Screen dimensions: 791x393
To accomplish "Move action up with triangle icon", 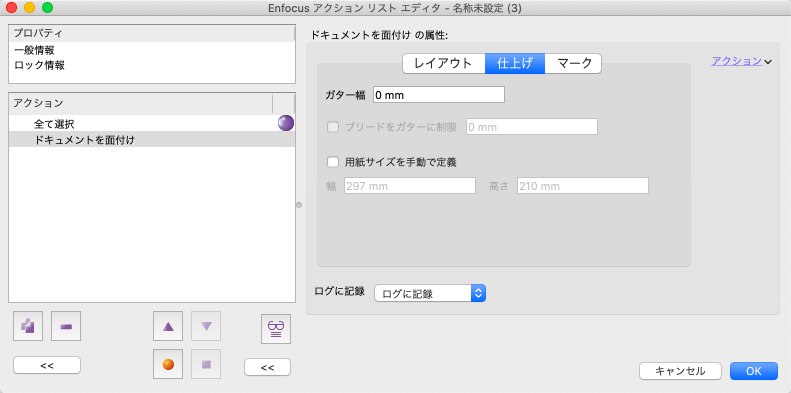I will pyautogui.click(x=168, y=326).
